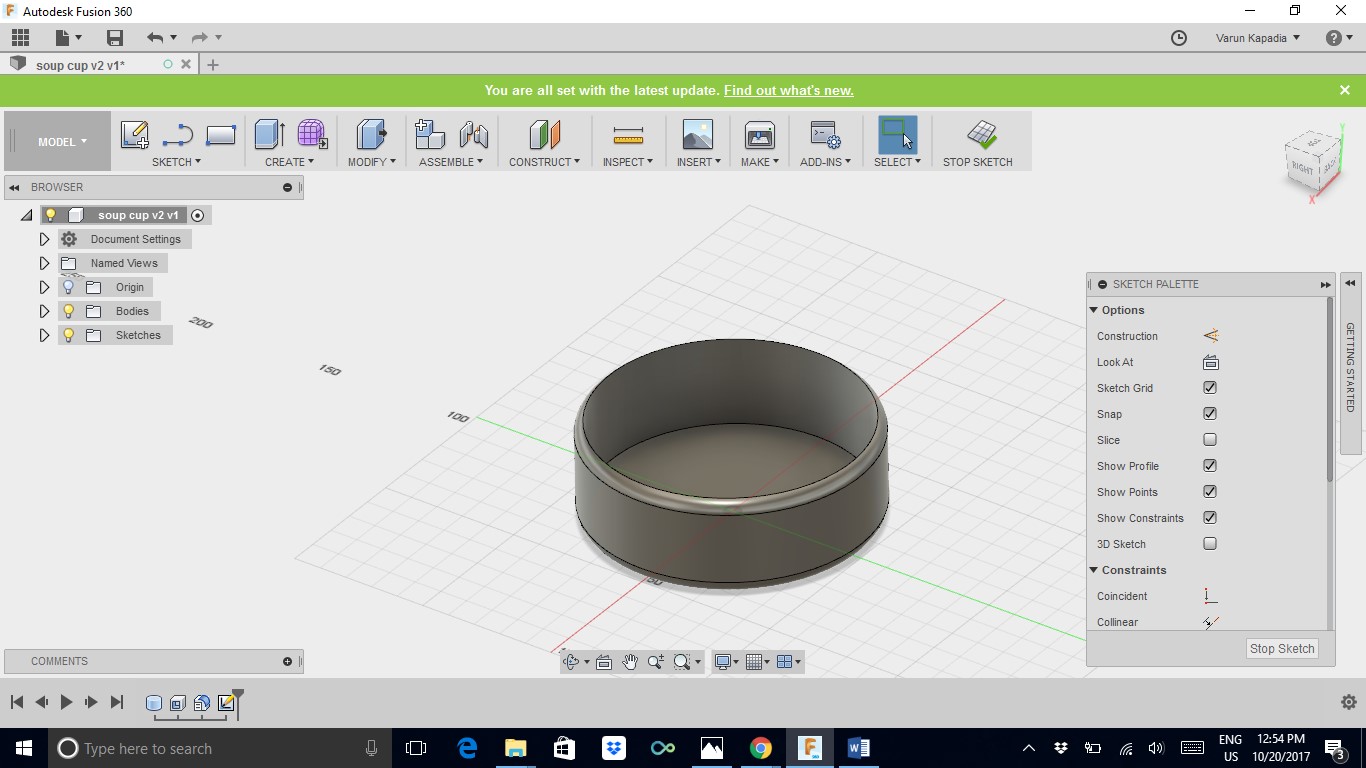1366x768 pixels.
Task: Apply the Coincident constraint
Action: coord(1211,596)
